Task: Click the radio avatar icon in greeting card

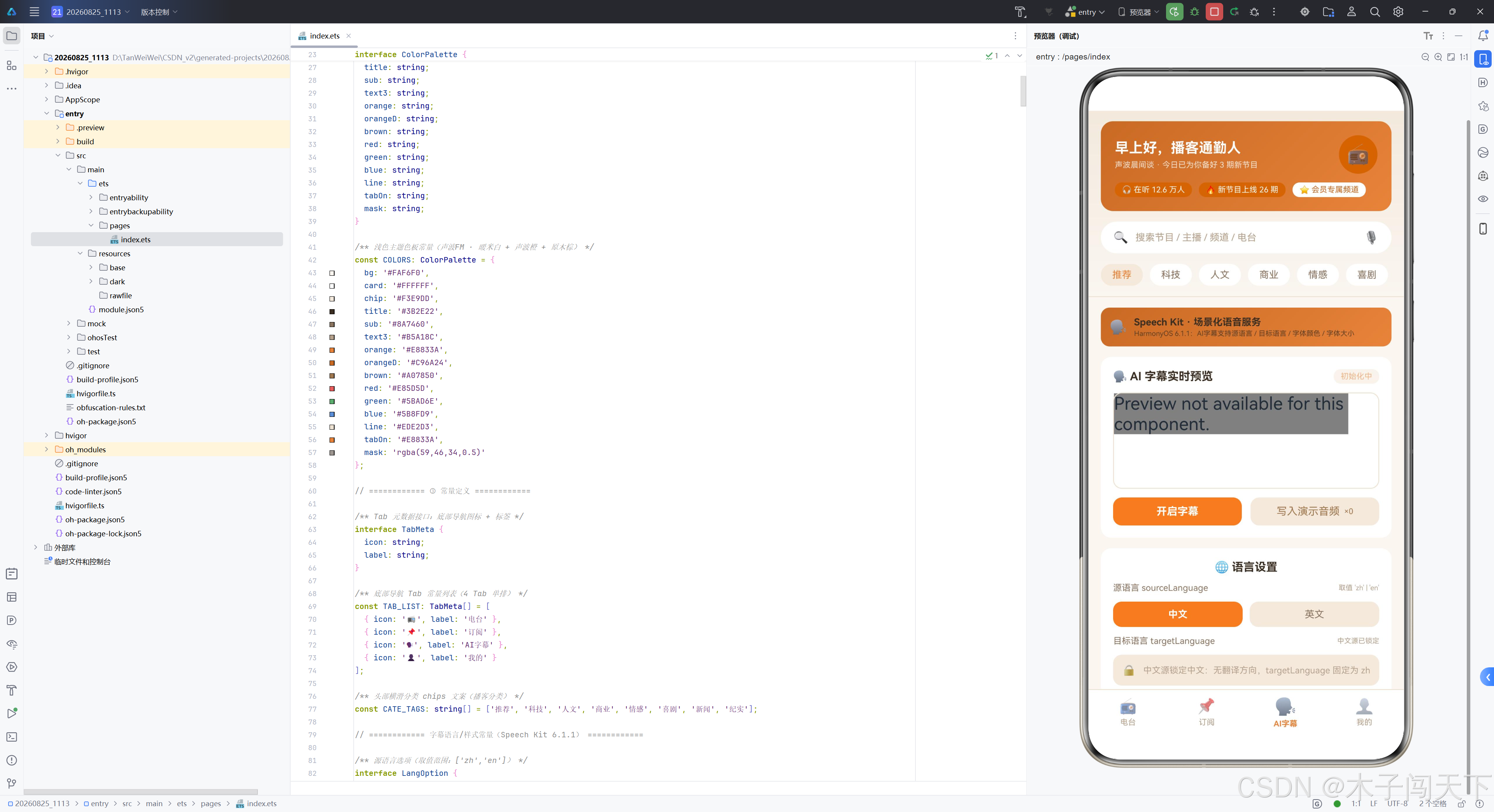Action: 1358,155
